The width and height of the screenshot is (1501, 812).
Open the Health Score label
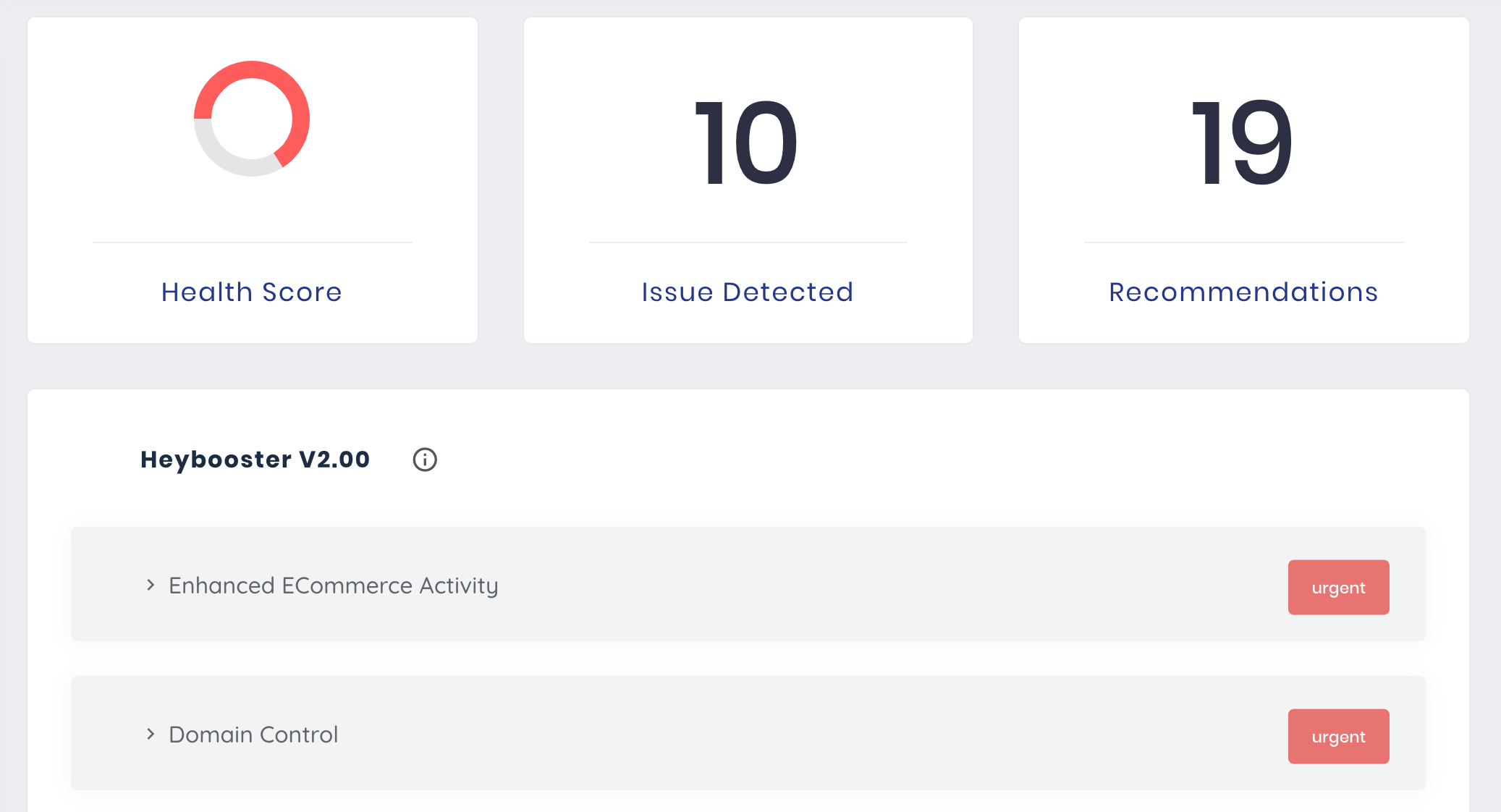(252, 292)
